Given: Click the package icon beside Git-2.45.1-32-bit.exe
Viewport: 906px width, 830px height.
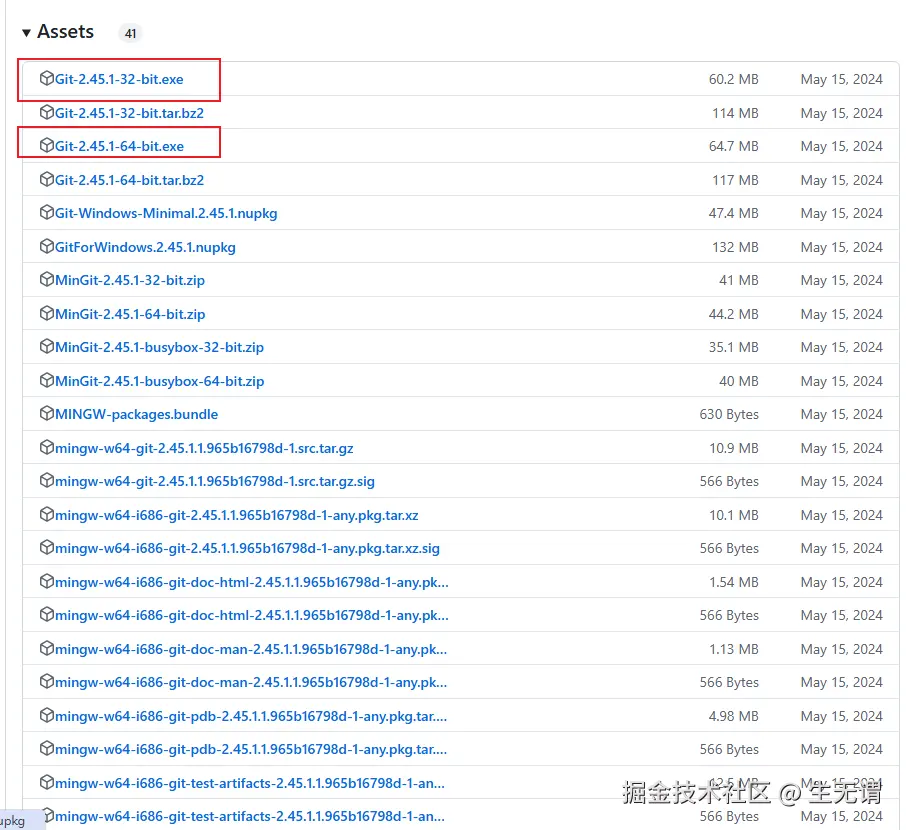Looking at the screenshot, I should click(47, 78).
